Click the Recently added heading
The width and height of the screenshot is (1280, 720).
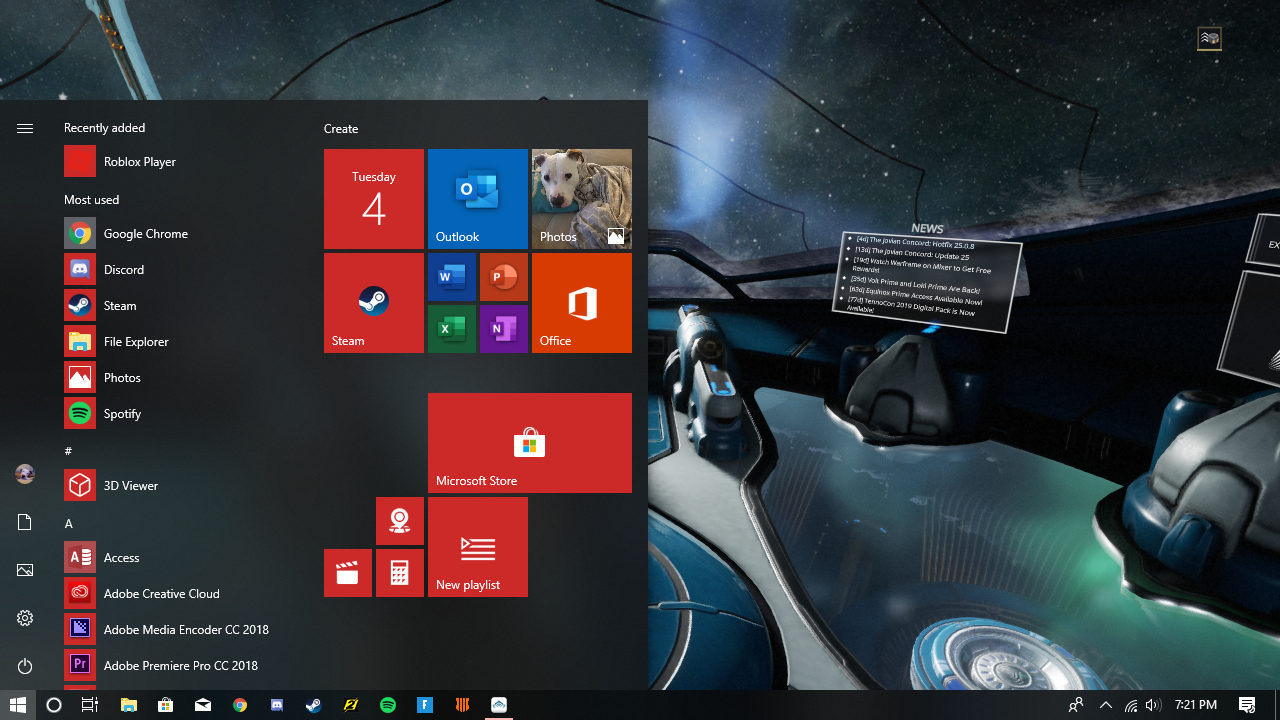click(105, 128)
